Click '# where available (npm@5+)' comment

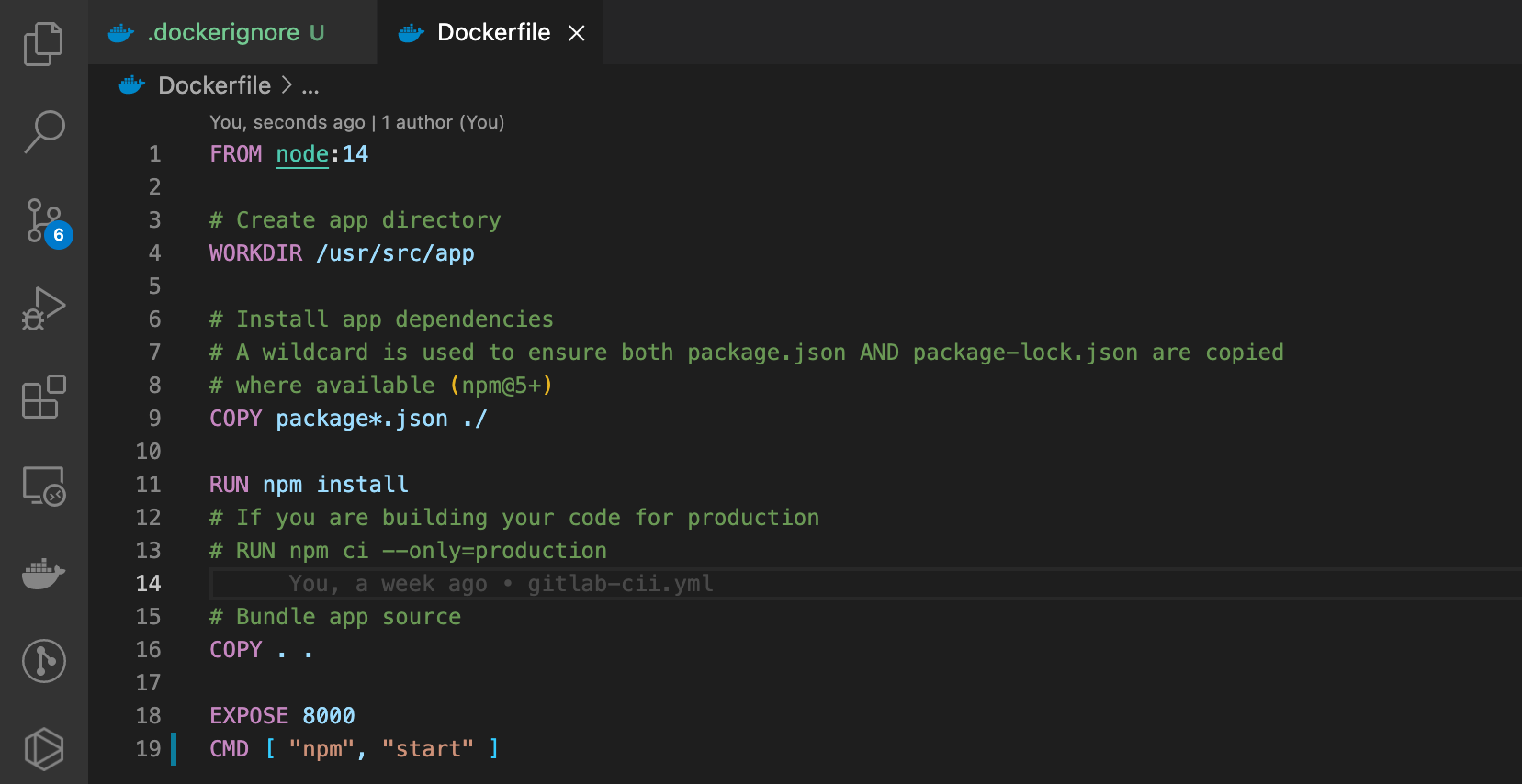point(381,386)
